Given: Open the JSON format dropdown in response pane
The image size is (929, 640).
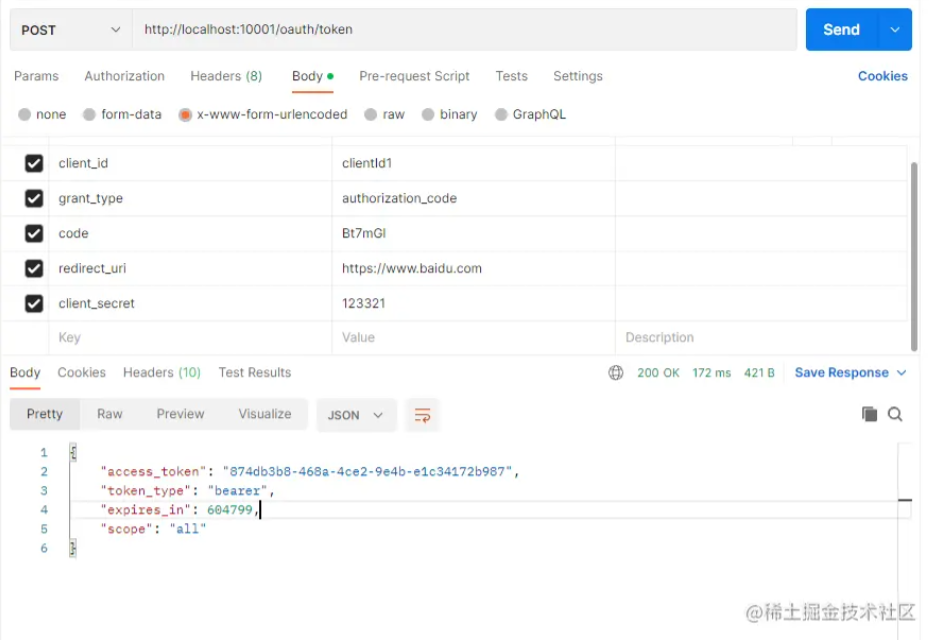Looking at the screenshot, I should tap(356, 414).
